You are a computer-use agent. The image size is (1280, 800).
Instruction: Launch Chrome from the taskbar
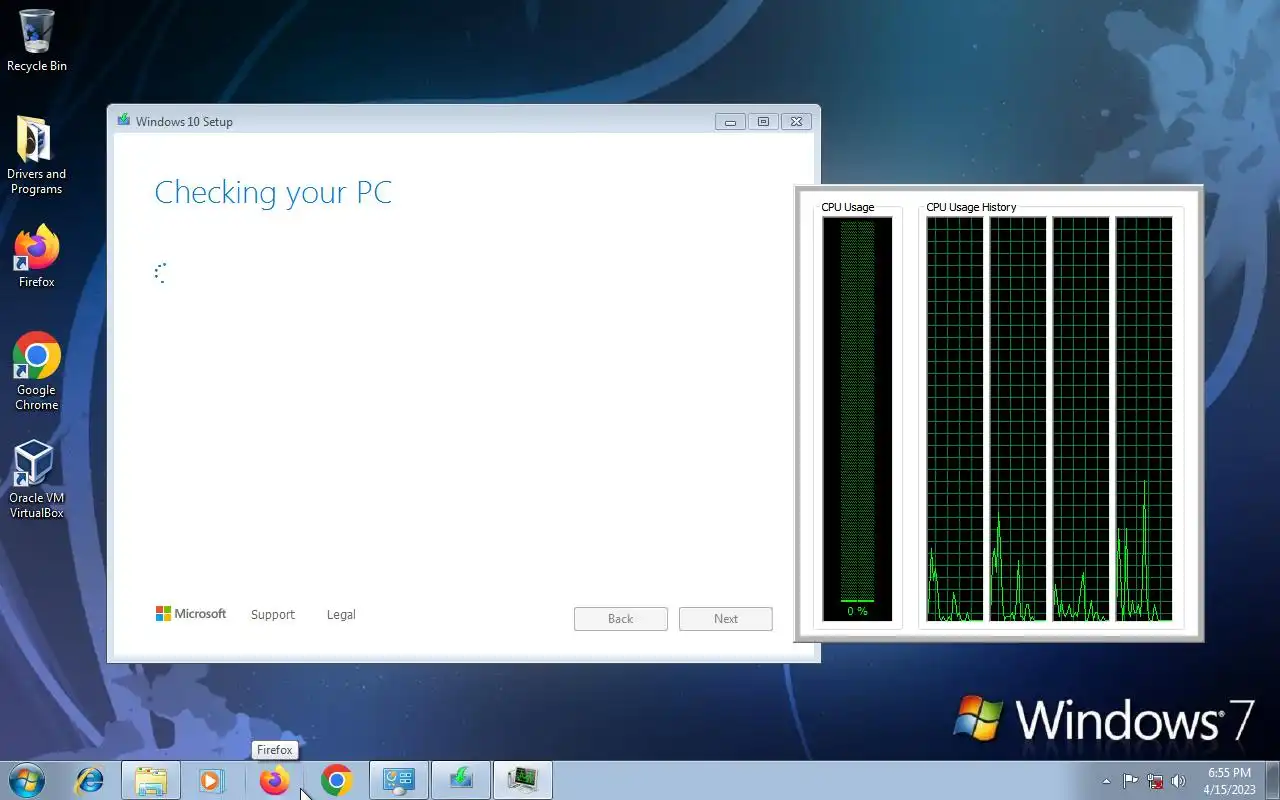click(x=337, y=780)
